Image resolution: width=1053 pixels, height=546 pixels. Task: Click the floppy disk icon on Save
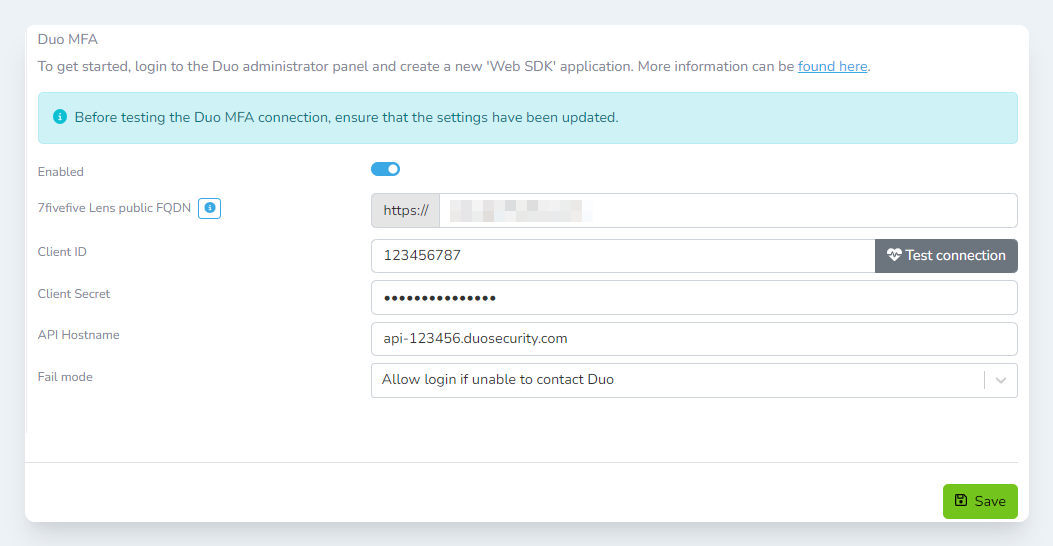(x=961, y=500)
